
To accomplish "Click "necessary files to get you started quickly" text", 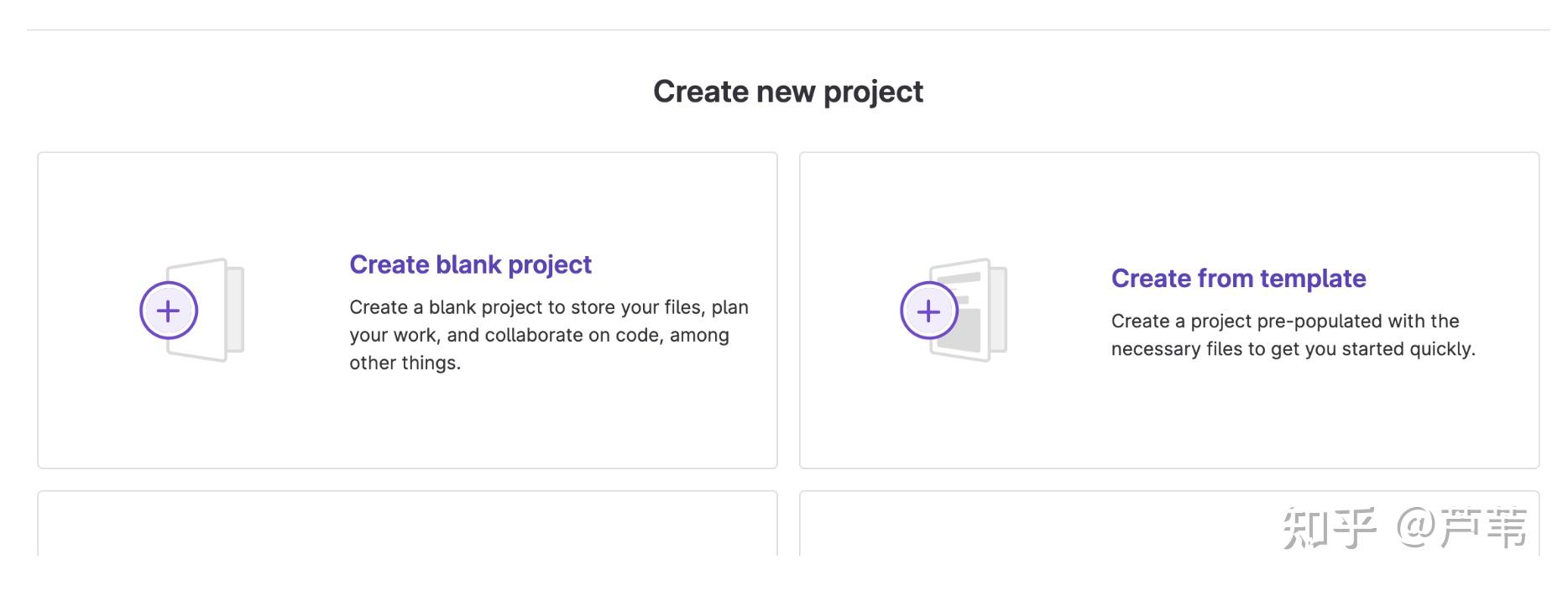I will (x=1293, y=348).
